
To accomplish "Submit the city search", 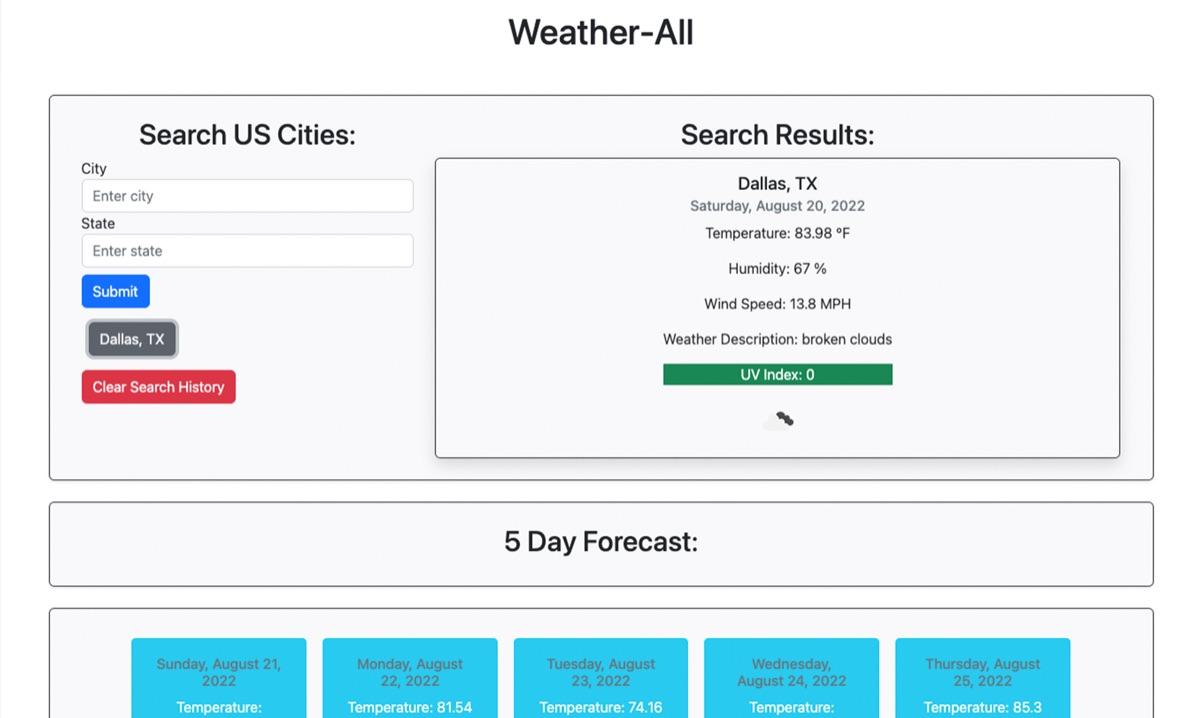I will [116, 292].
